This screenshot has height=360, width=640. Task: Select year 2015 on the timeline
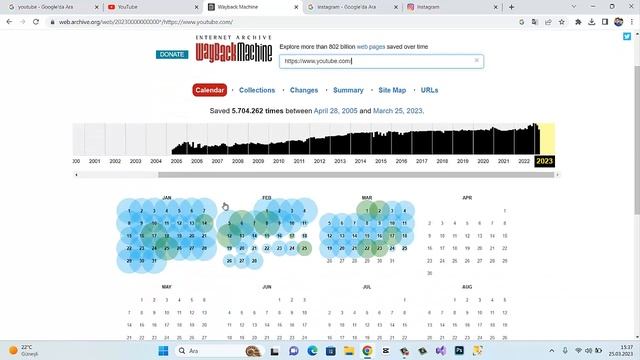coord(381,161)
